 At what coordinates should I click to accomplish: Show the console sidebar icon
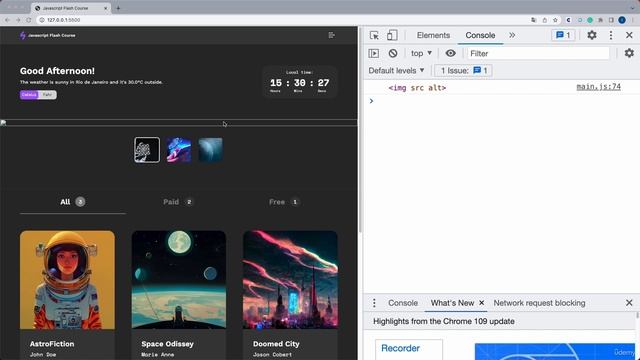point(373,53)
